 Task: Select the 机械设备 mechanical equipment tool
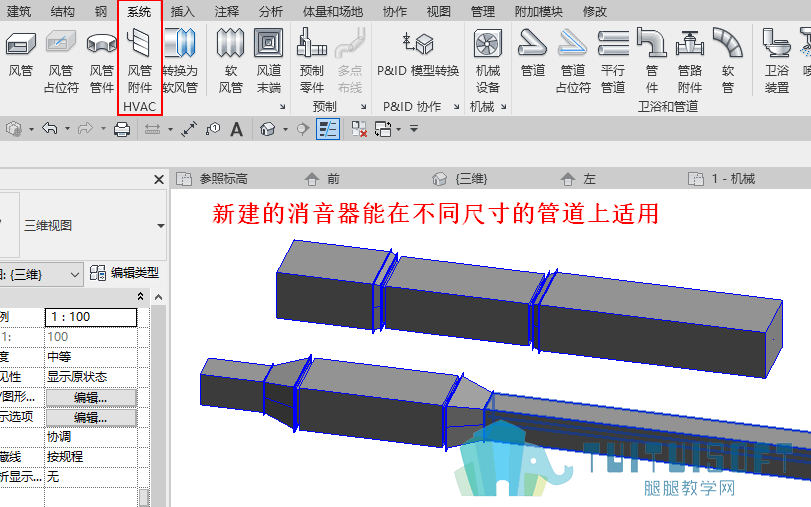click(488, 61)
